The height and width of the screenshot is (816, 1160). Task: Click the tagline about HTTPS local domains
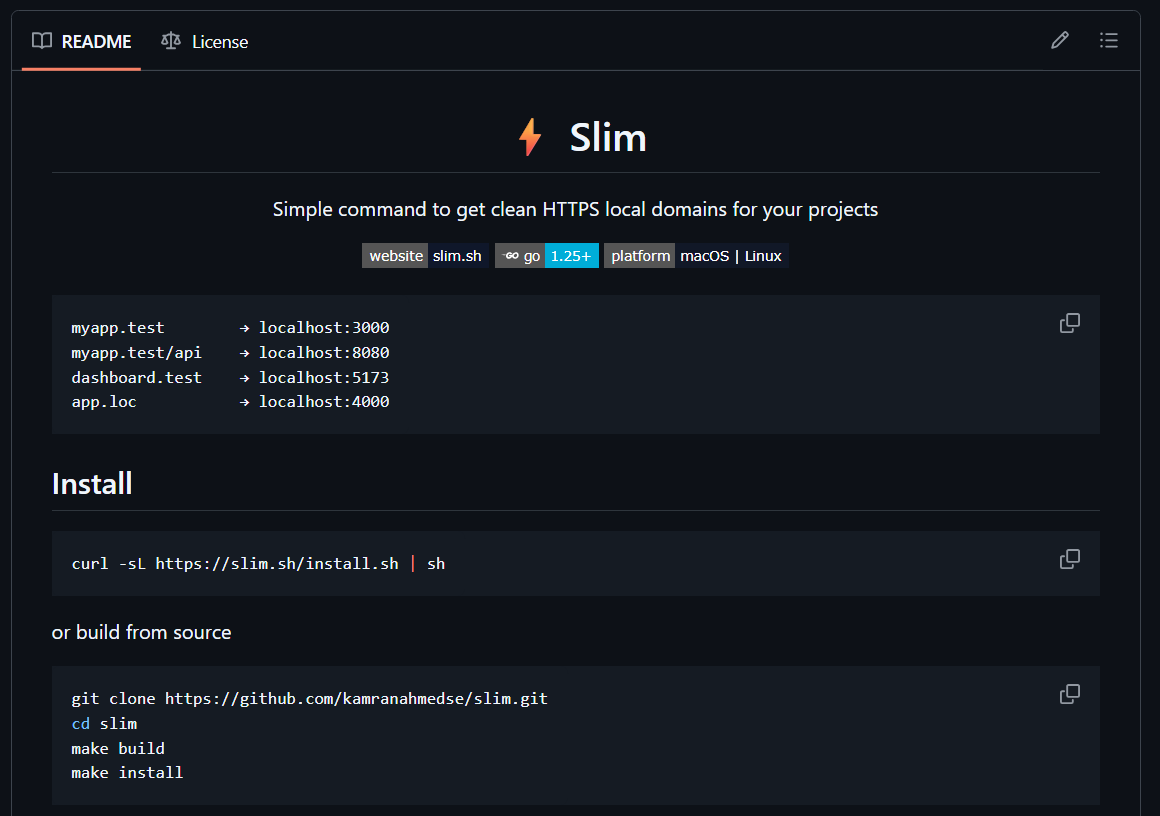point(576,209)
